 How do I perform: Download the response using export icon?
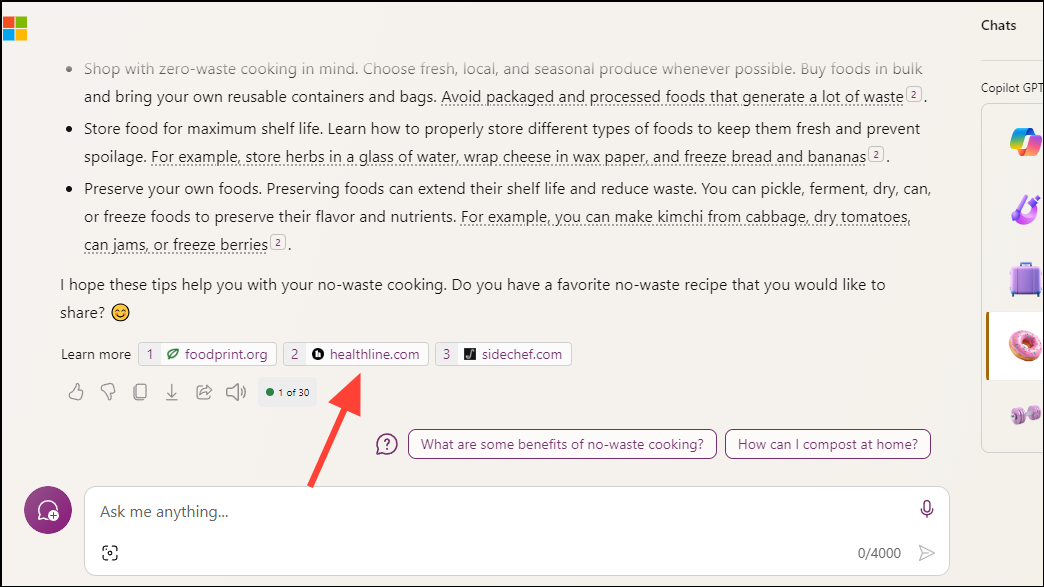(x=172, y=392)
